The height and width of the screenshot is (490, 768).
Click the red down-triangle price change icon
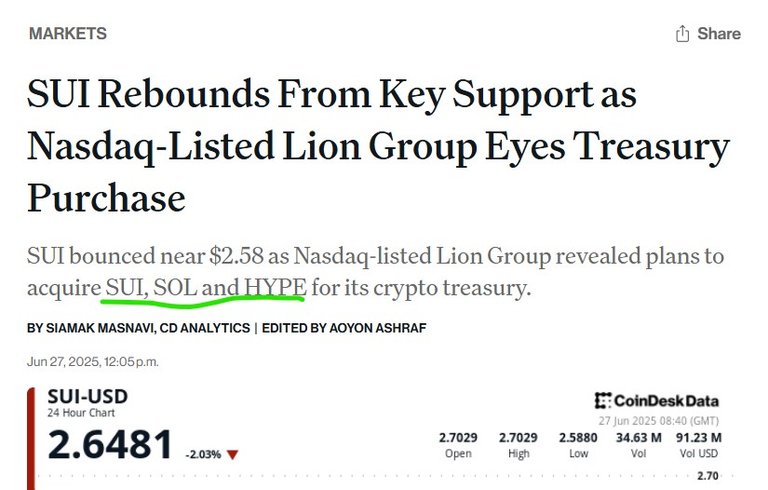click(x=232, y=455)
